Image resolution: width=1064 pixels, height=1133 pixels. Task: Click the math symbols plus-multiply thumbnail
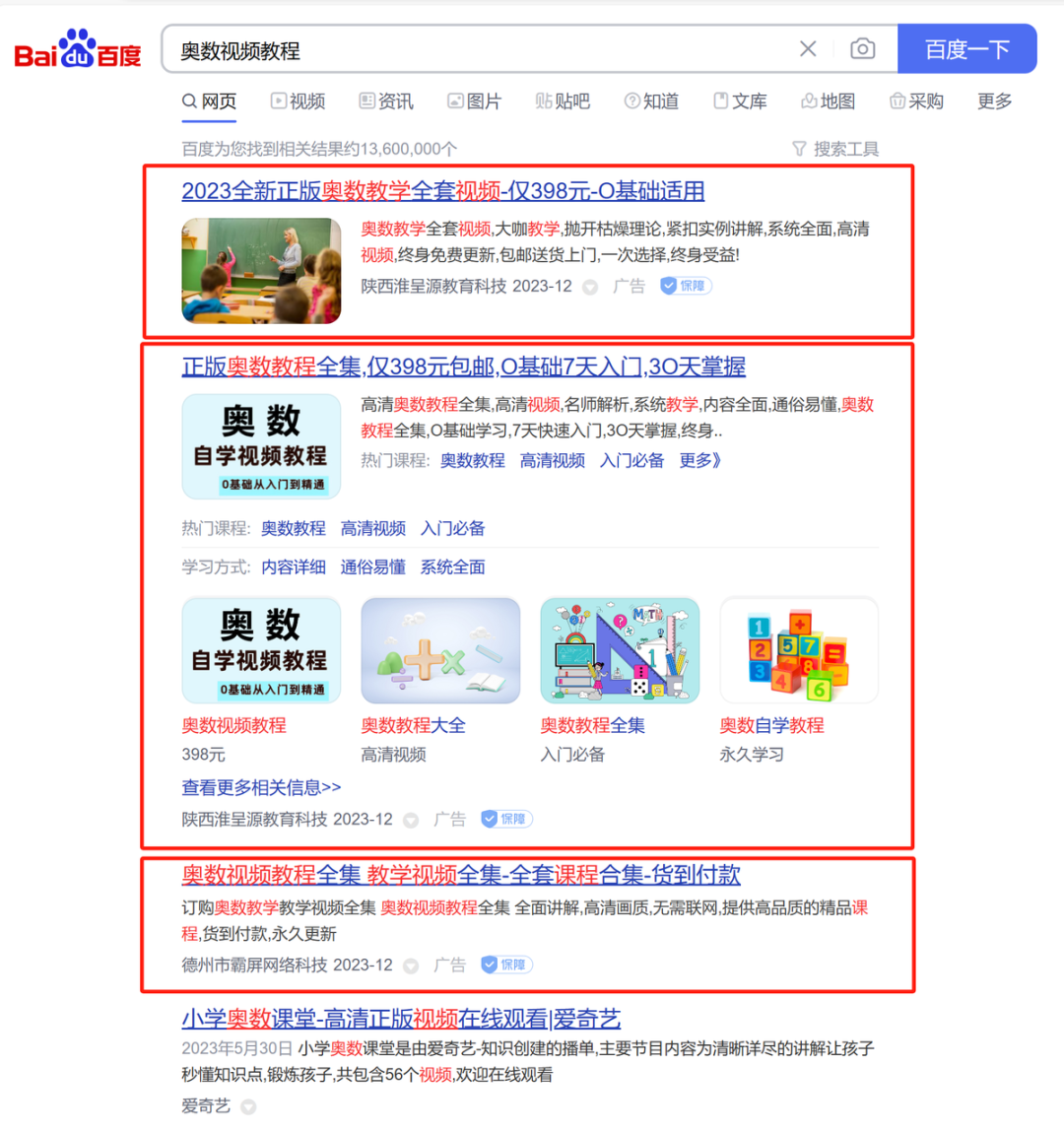[440, 650]
